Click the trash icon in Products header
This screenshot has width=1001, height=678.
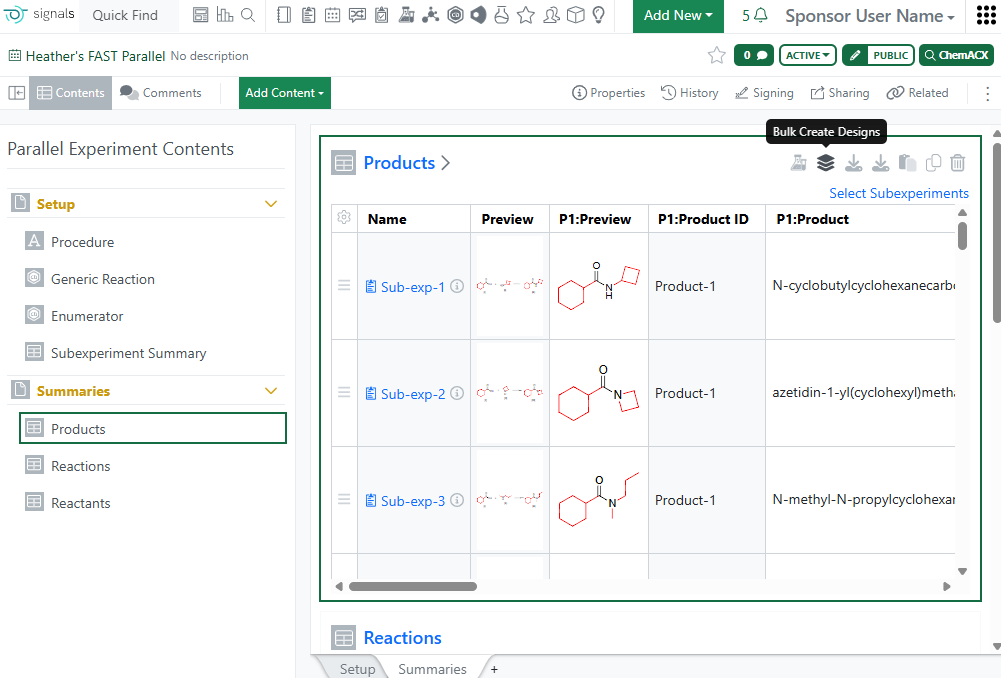(958, 163)
